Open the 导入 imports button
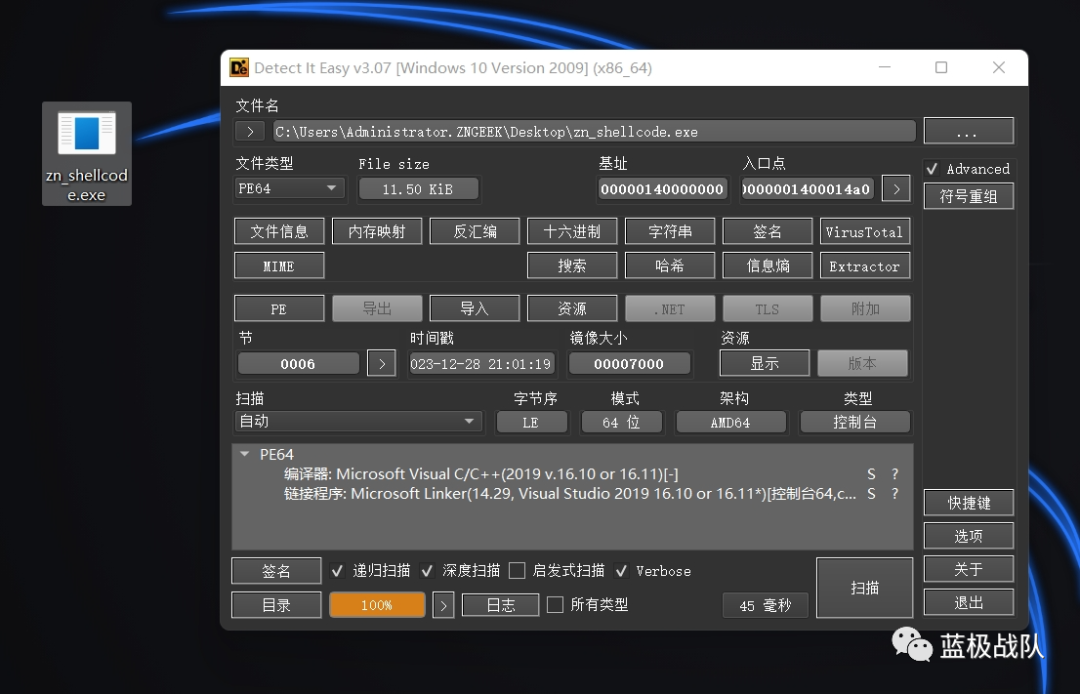Screen dimensions: 1080x694 tap(475, 308)
